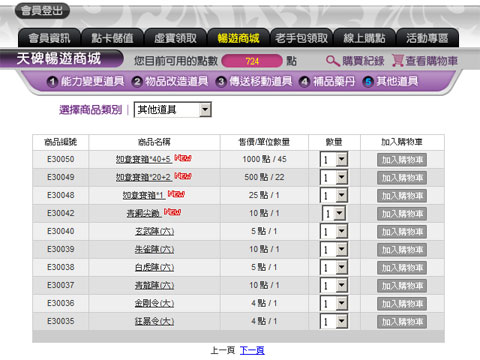The height and width of the screenshot is (360, 480).
Task: Select category number 1 ability items
Action: coord(86,81)
